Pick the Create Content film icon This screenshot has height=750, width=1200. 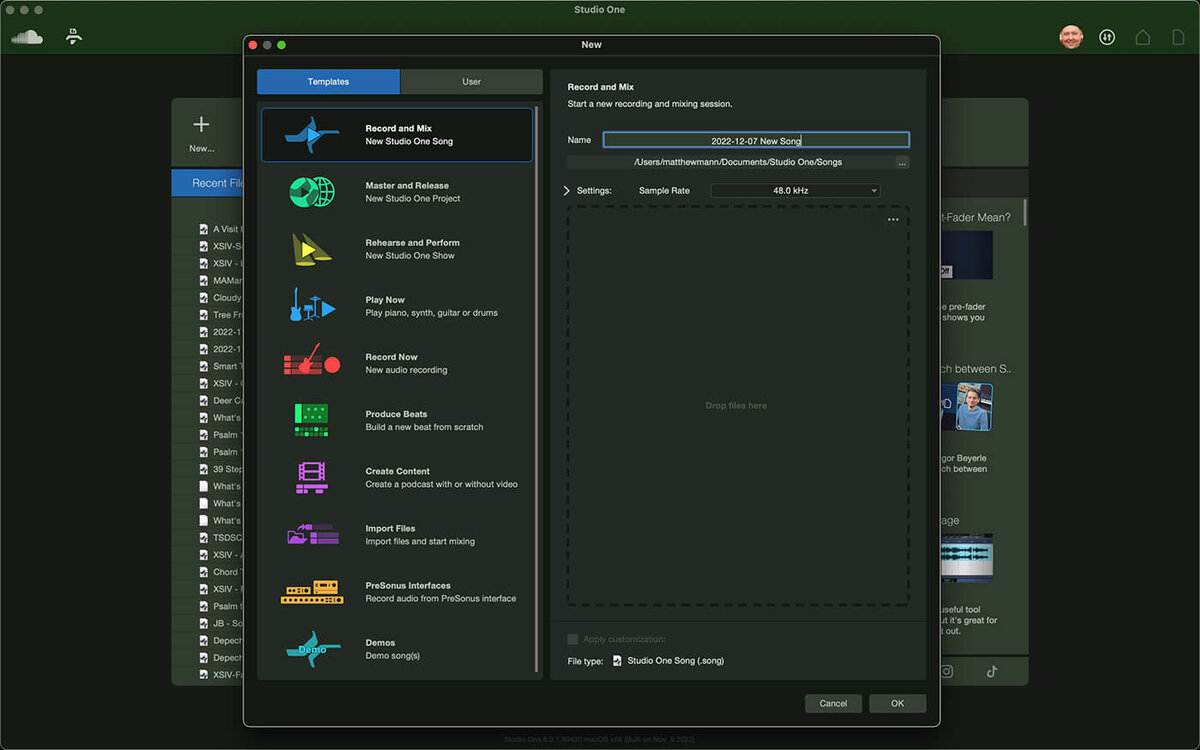coord(311,477)
